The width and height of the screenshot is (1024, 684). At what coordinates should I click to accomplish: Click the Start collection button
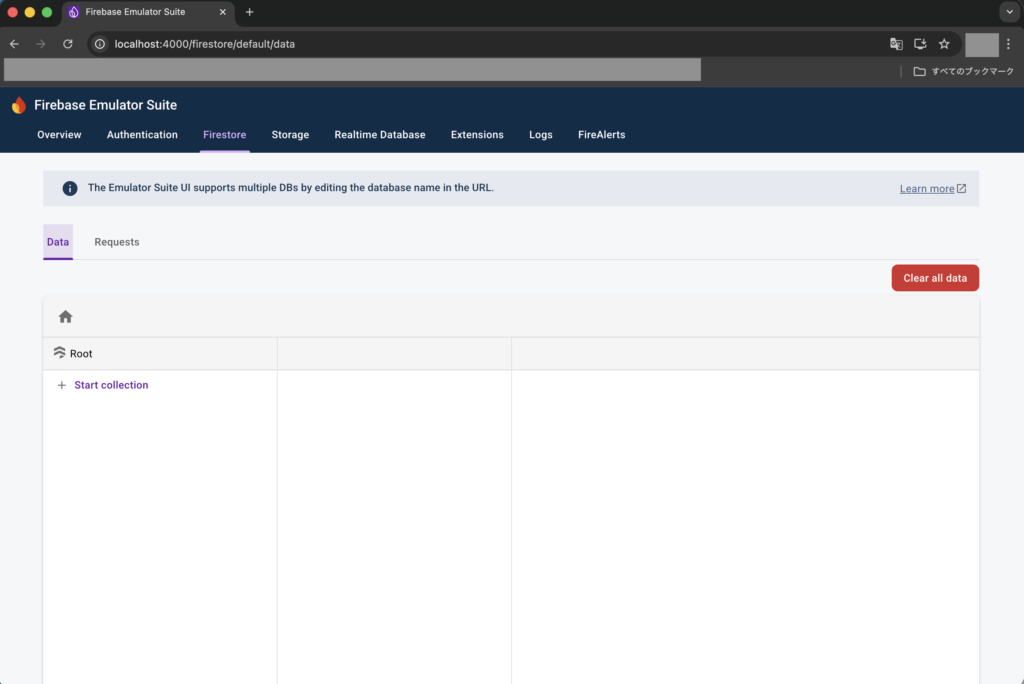point(111,385)
